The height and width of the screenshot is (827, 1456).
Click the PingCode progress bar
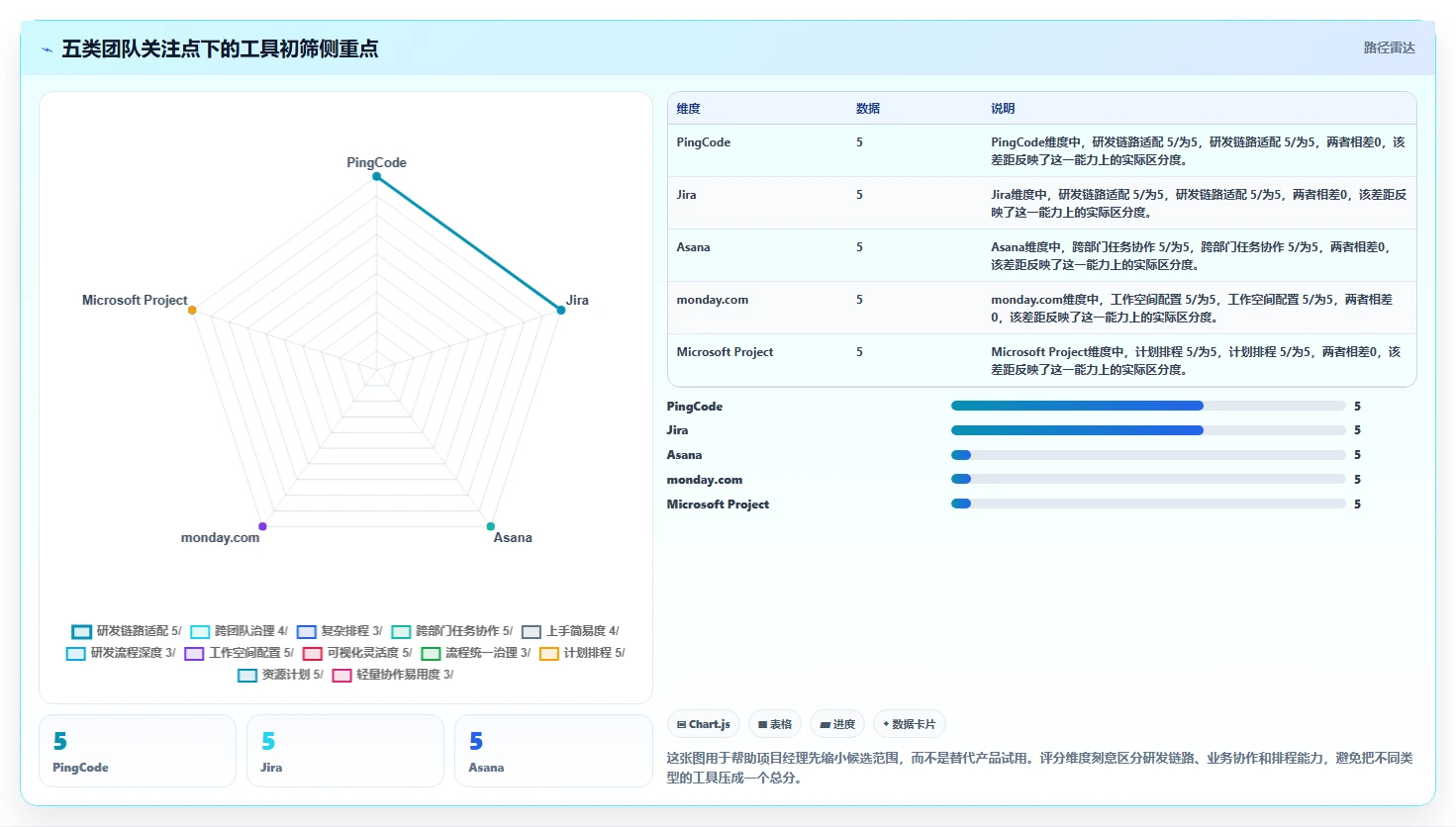click(x=1148, y=406)
